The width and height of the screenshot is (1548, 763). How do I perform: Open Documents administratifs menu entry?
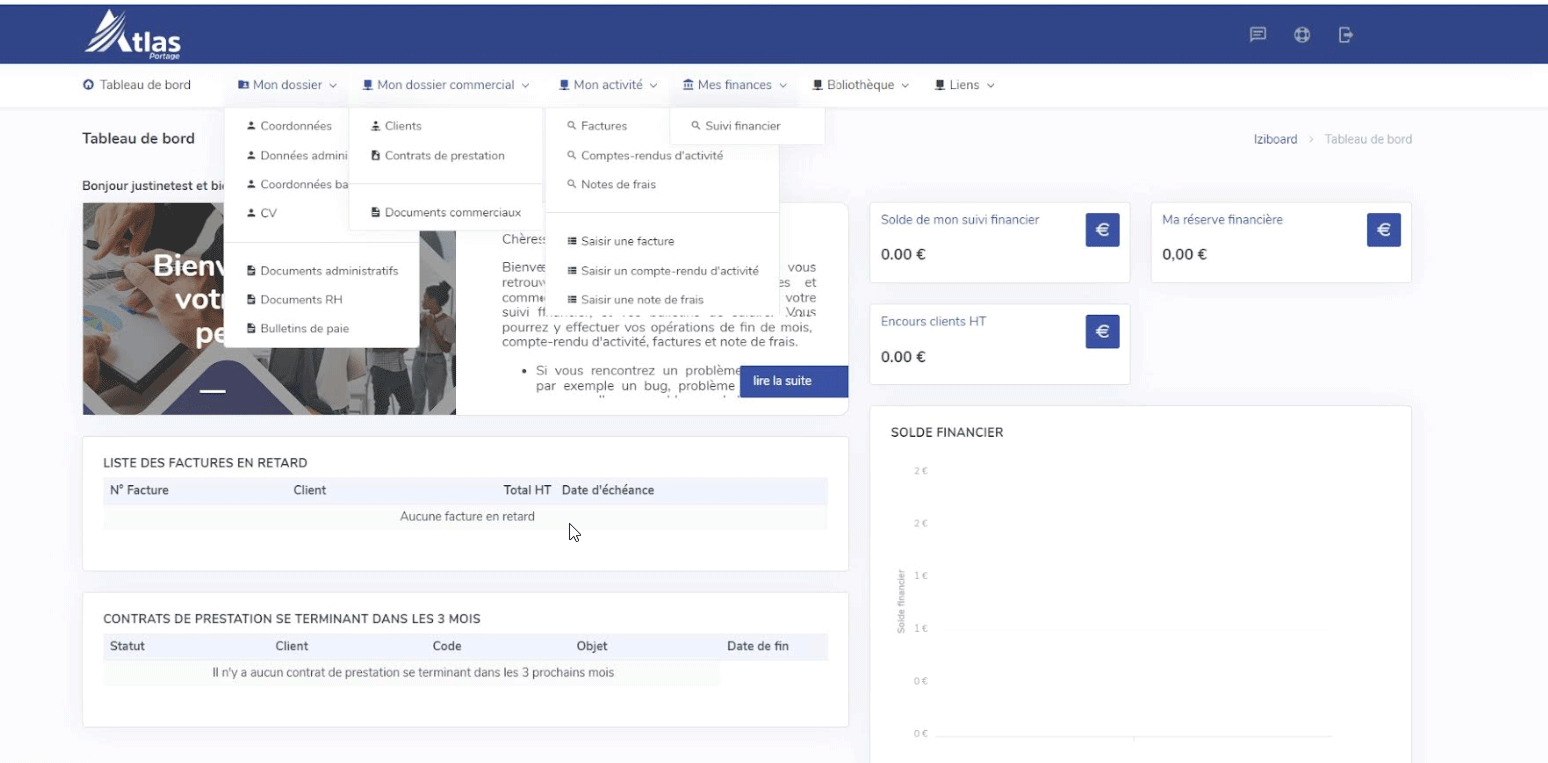322,271
